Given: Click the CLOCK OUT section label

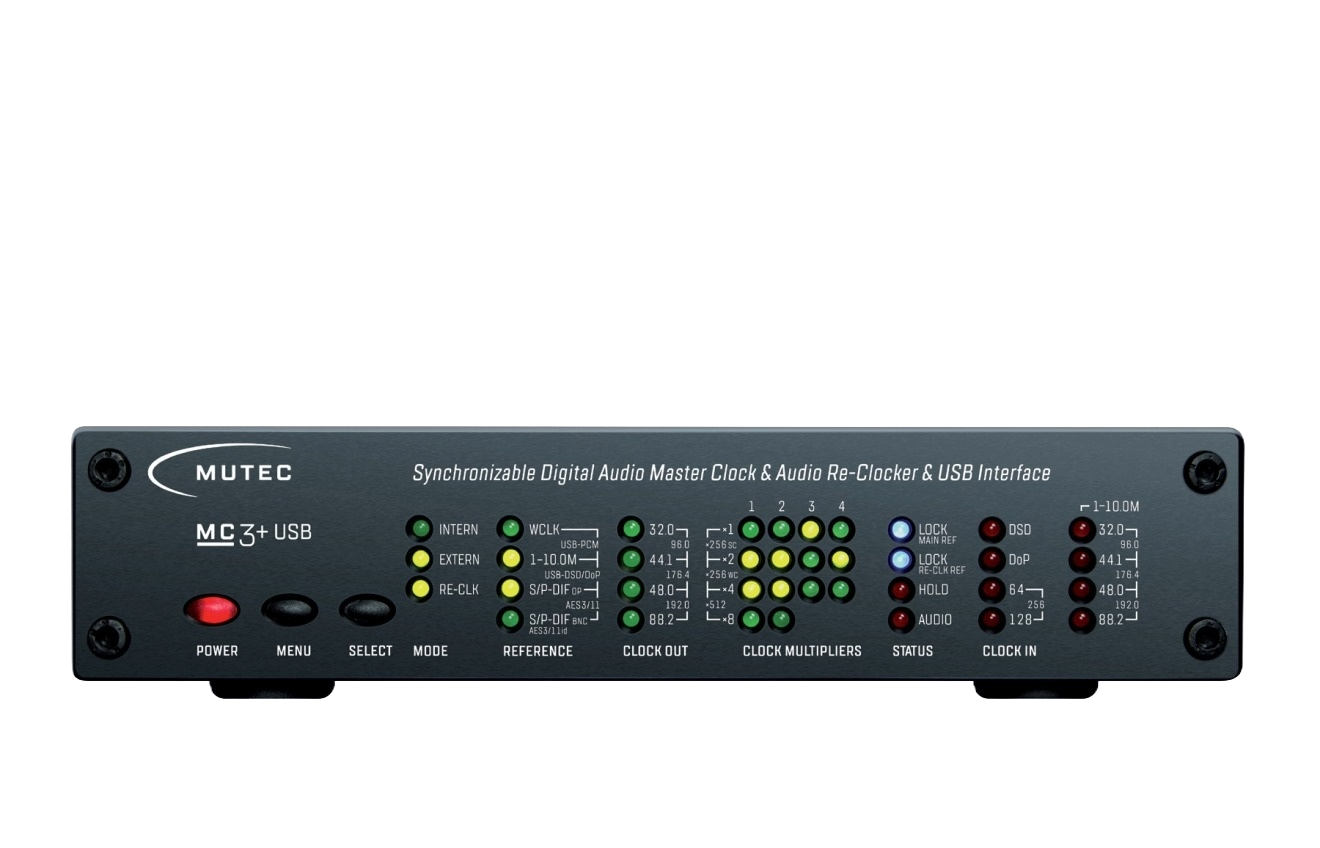Looking at the screenshot, I should (x=655, y=651).
